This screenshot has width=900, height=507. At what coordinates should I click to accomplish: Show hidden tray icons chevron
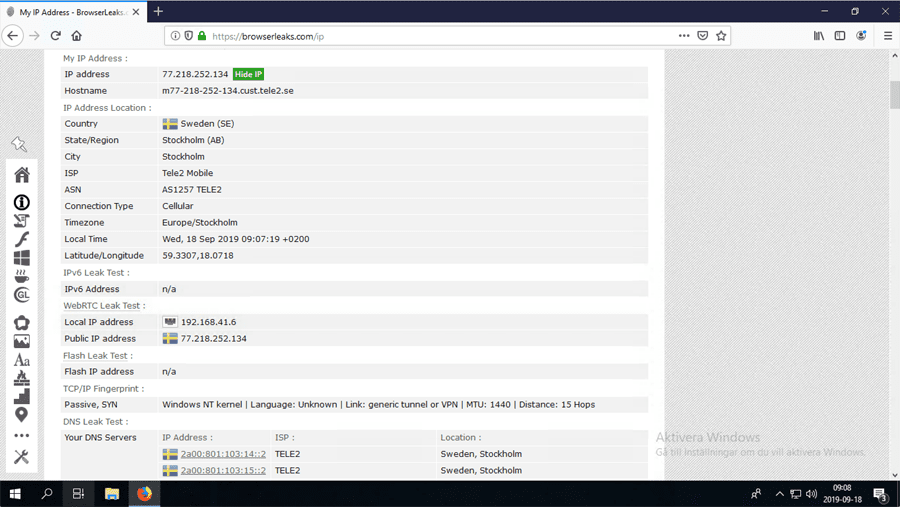[779, 494]
